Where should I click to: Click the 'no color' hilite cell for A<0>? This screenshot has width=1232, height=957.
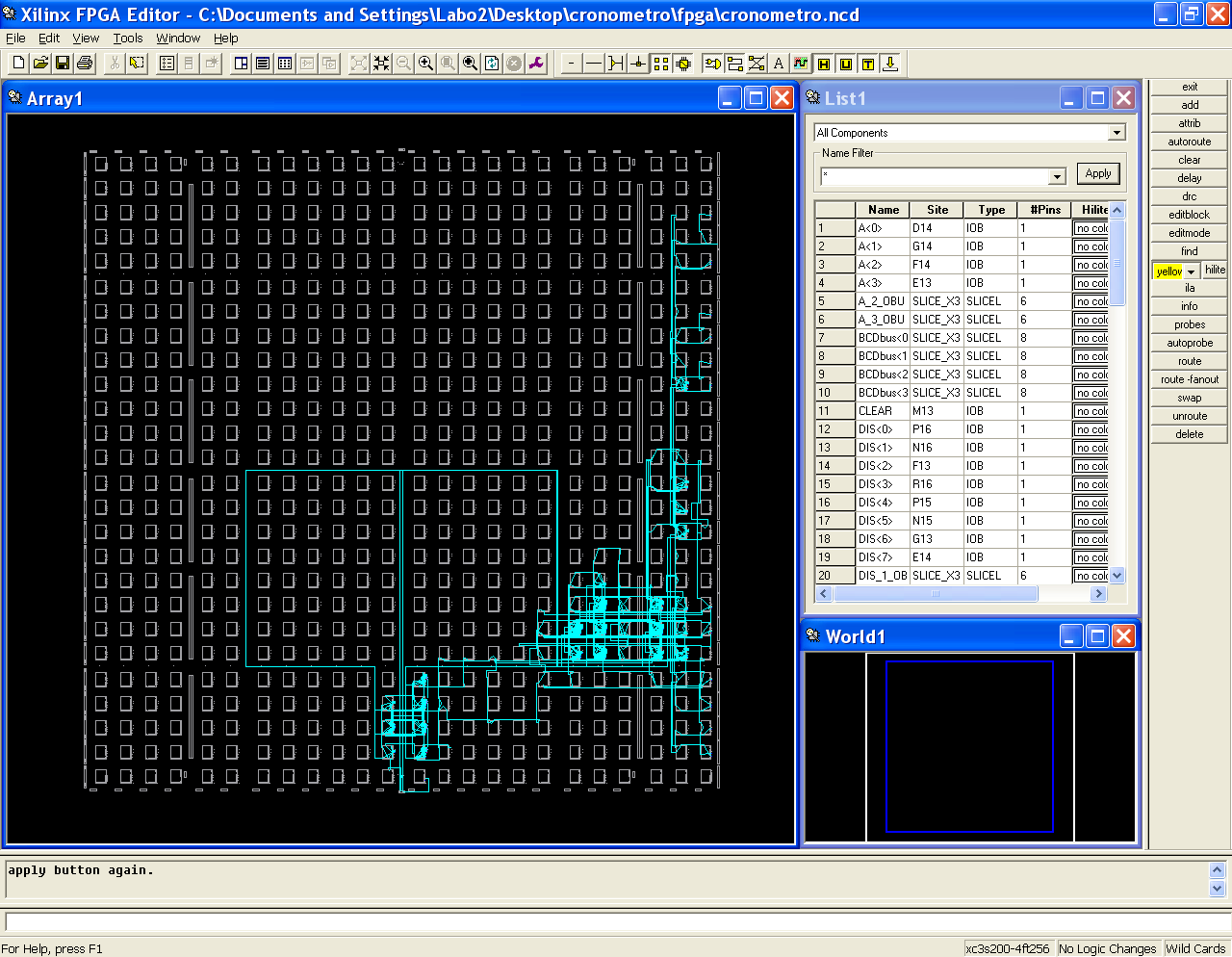click(x=1091, y=228)
